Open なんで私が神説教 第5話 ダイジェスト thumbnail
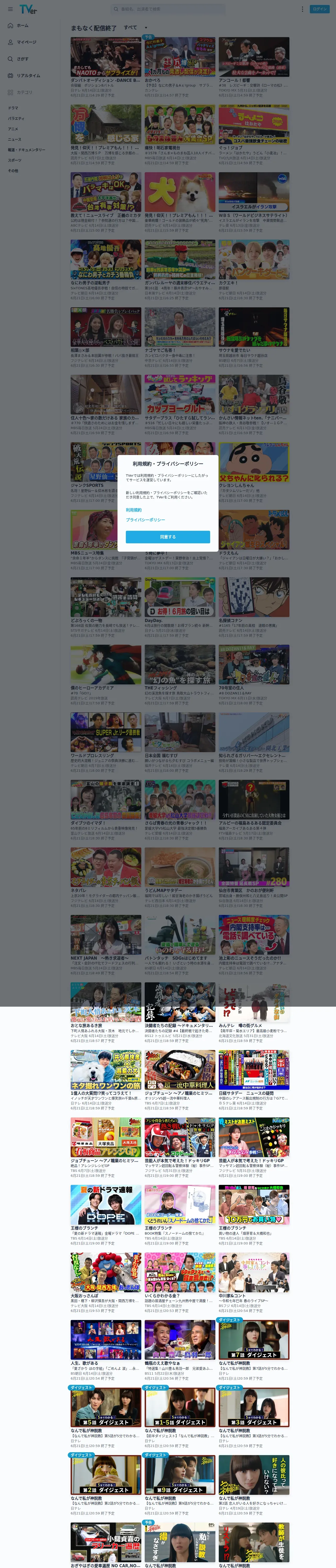This screenshot has height=1568, width=336. tap(105, 1408)
